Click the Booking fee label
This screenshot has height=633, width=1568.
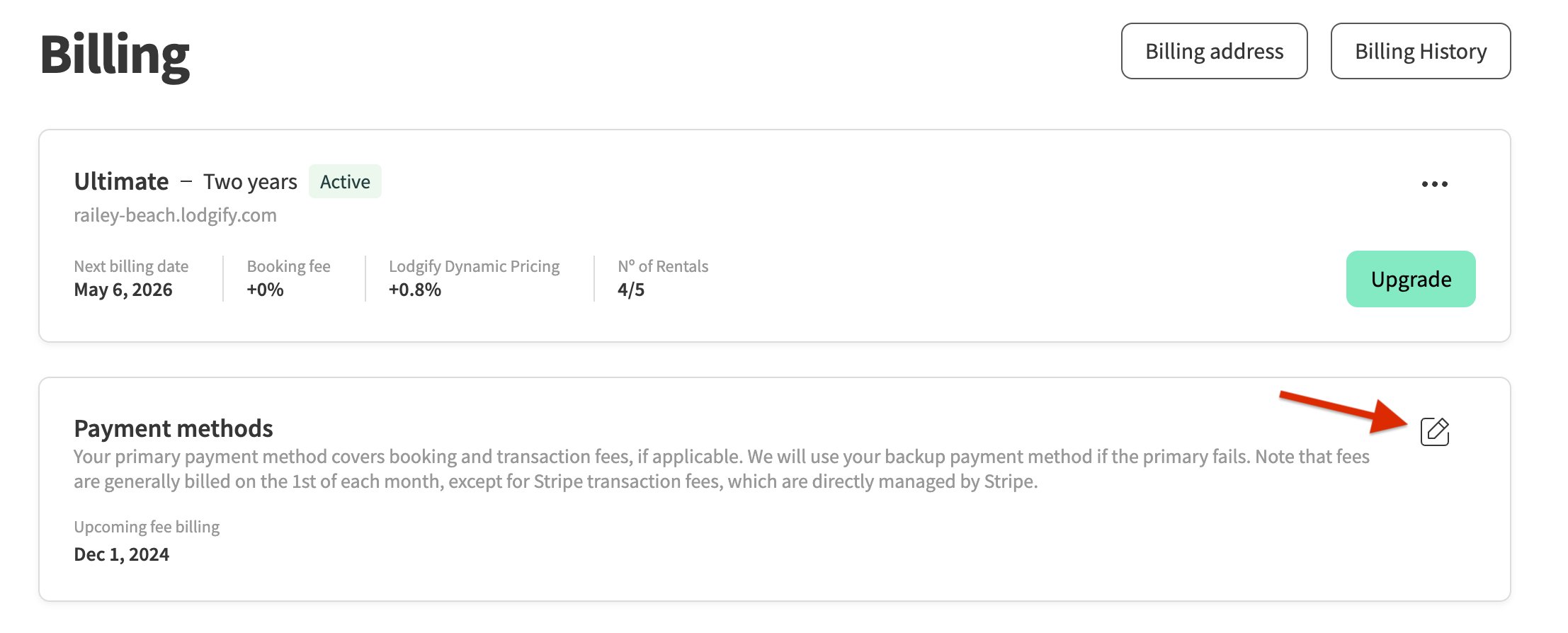288,266
